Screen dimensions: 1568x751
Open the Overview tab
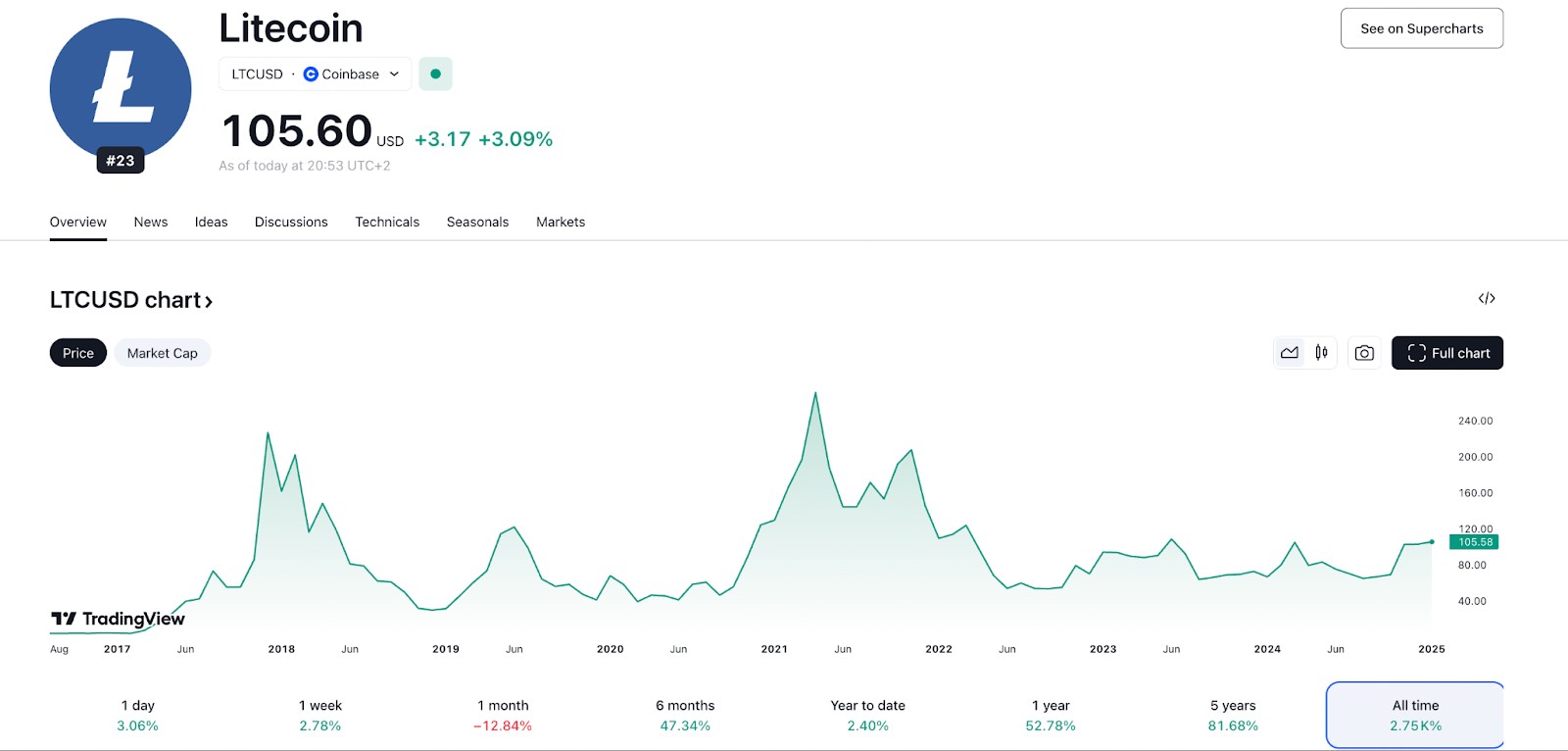coord(78,222)
